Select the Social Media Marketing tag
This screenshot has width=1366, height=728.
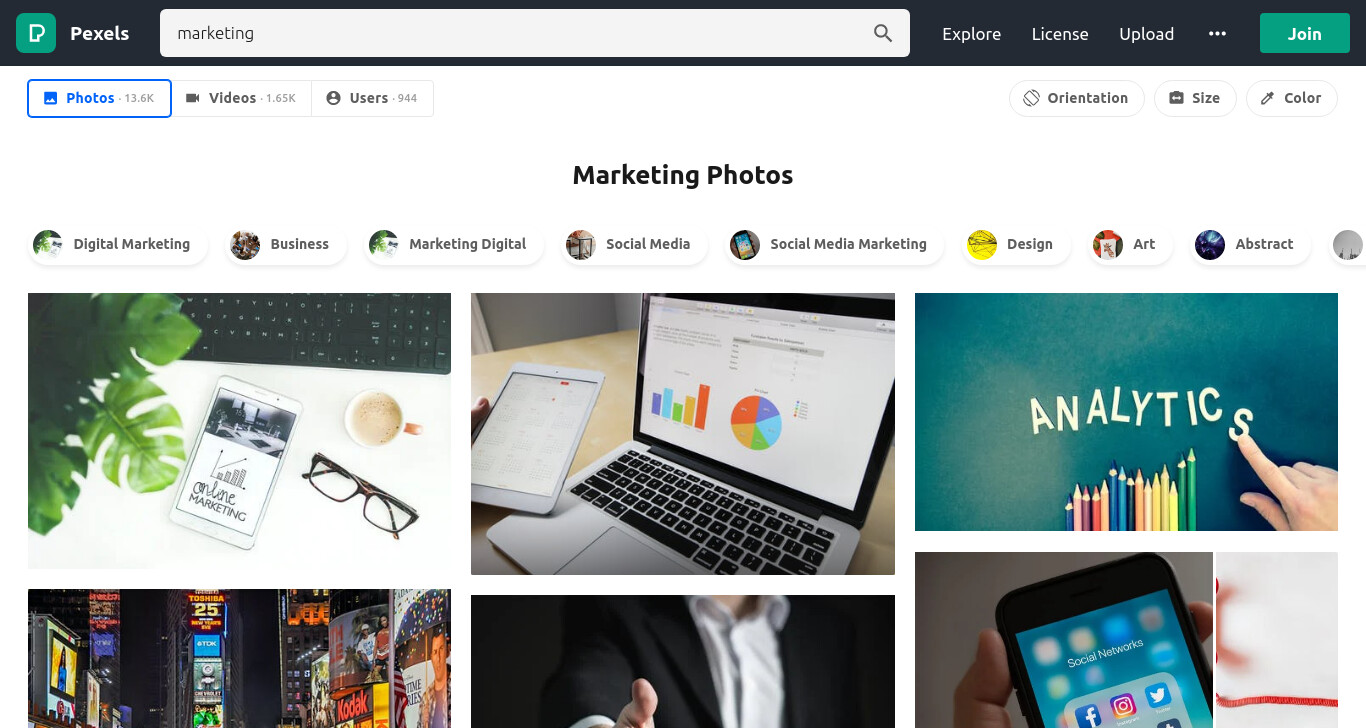(834, 244)
